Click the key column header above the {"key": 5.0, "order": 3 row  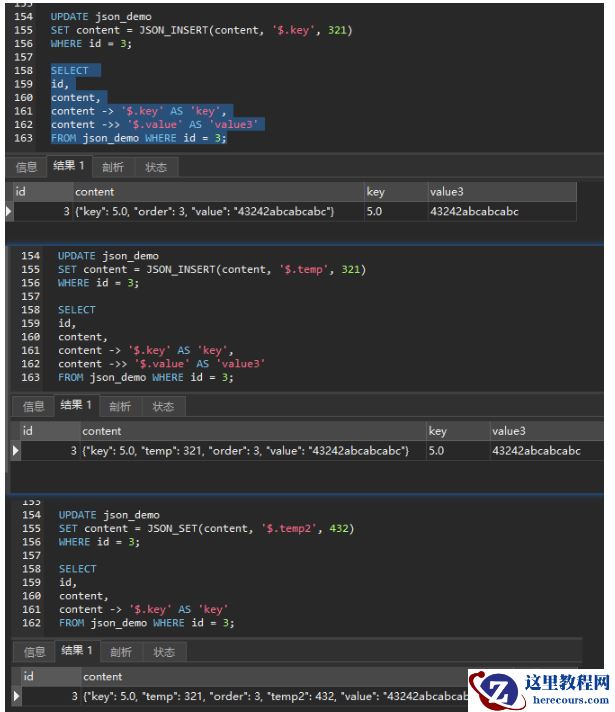396,192
